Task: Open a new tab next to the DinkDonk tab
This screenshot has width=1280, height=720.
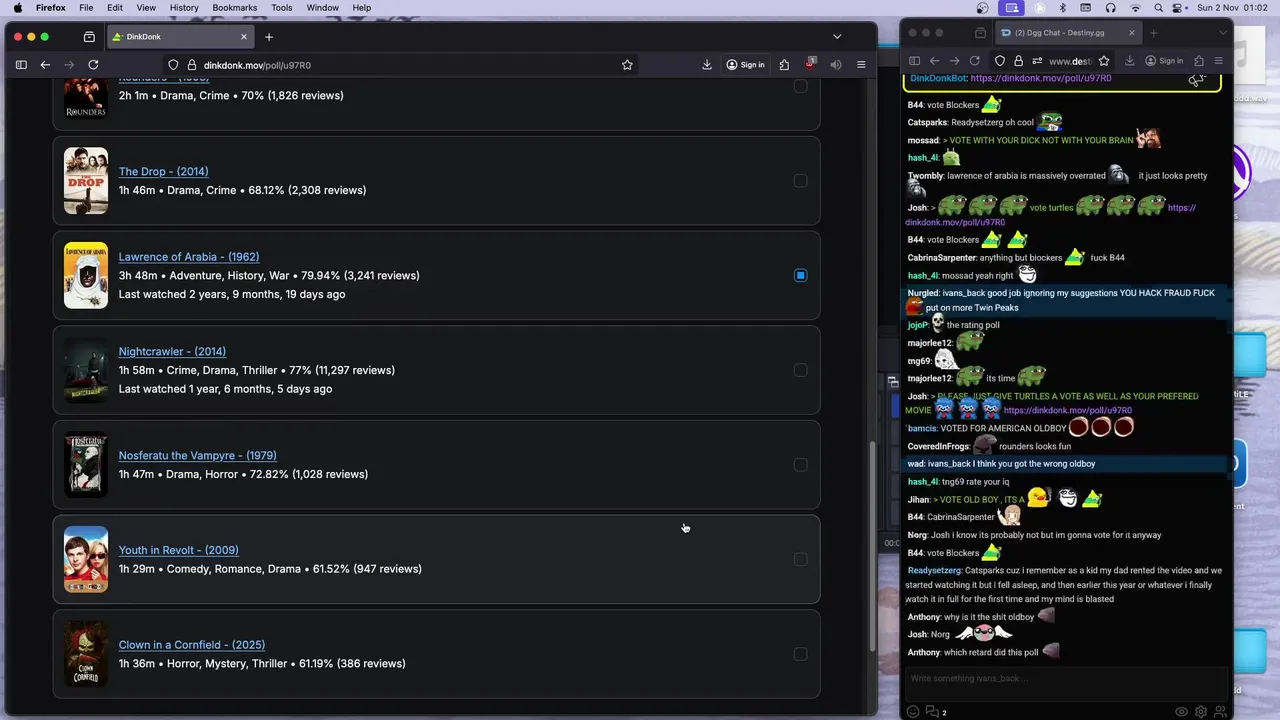Action: pos(269,37)
